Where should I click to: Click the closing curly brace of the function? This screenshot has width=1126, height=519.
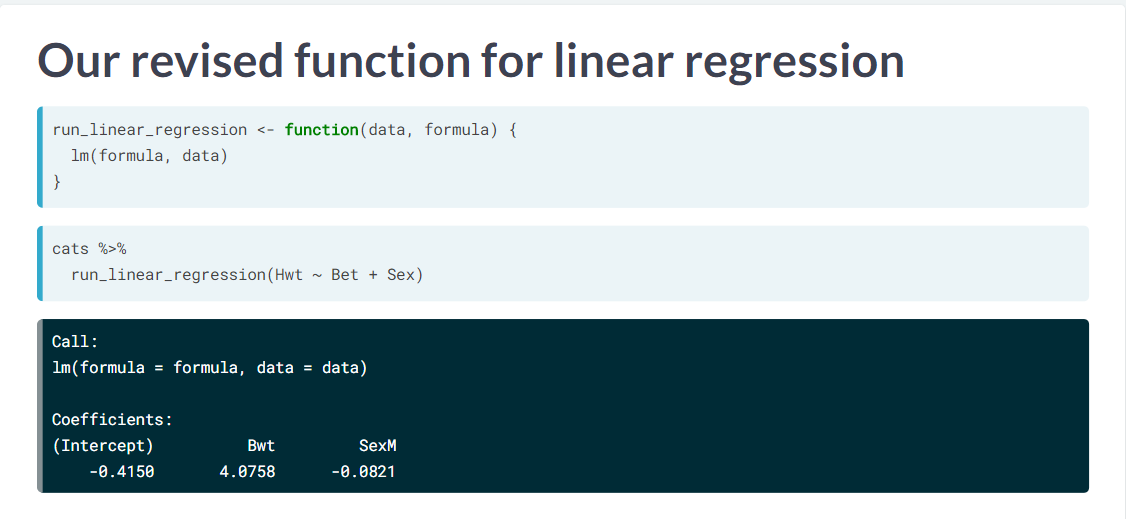(57, 182)
